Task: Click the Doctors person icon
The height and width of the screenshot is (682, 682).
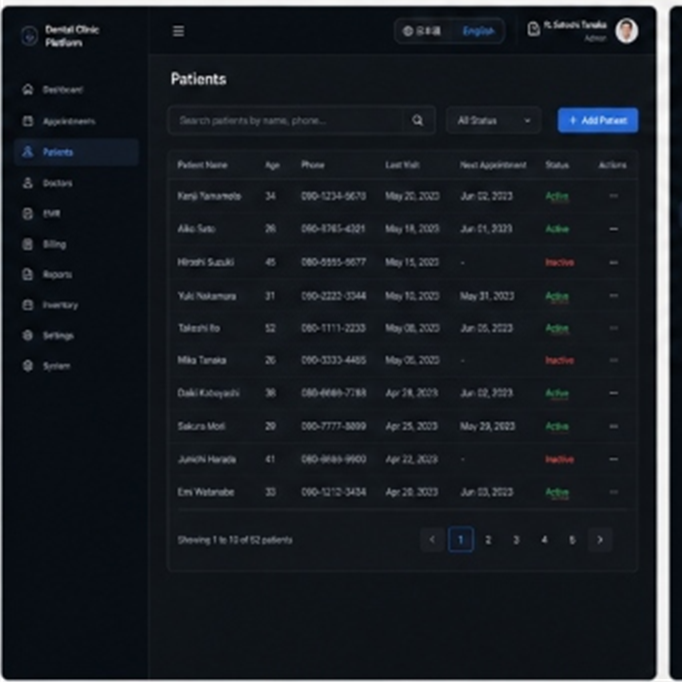Action: click(28, 183)
